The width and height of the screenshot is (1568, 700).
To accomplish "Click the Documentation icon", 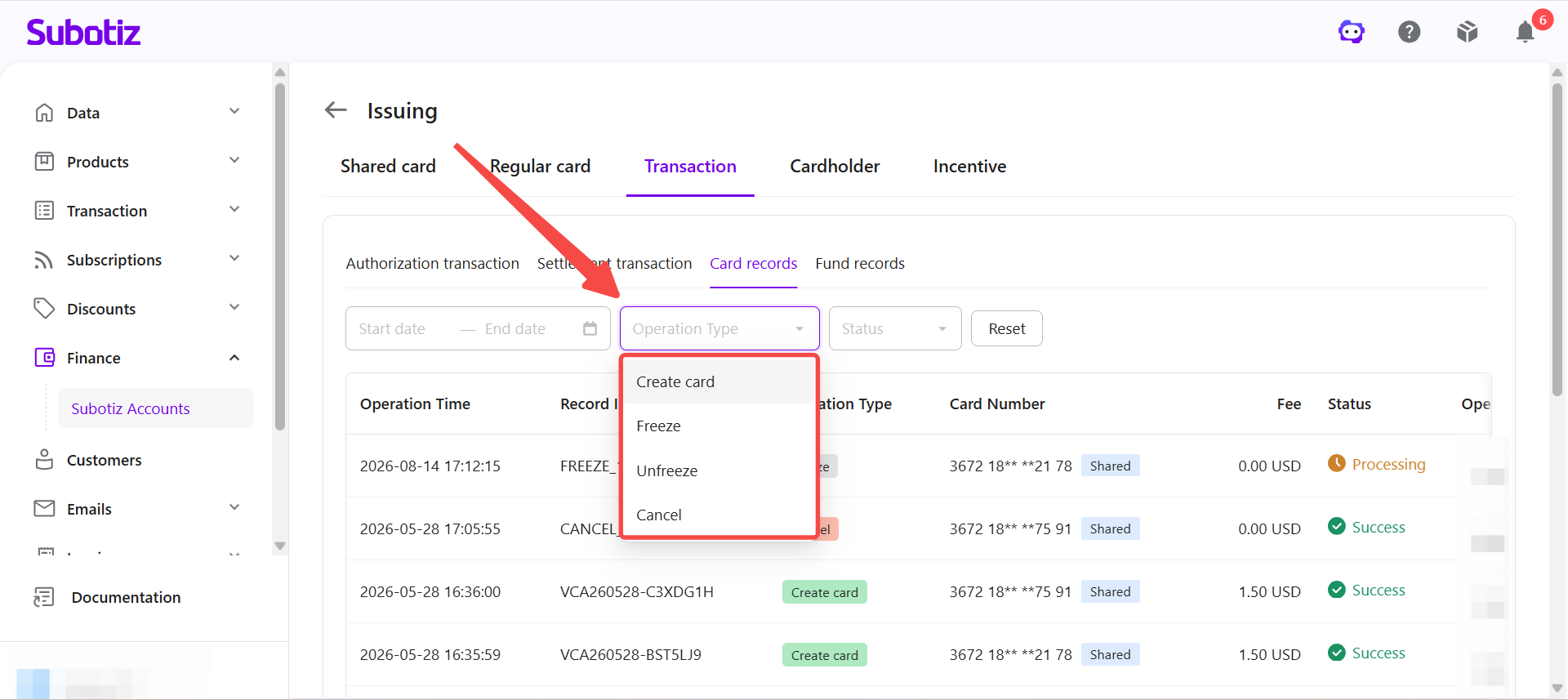I will 44,597.
